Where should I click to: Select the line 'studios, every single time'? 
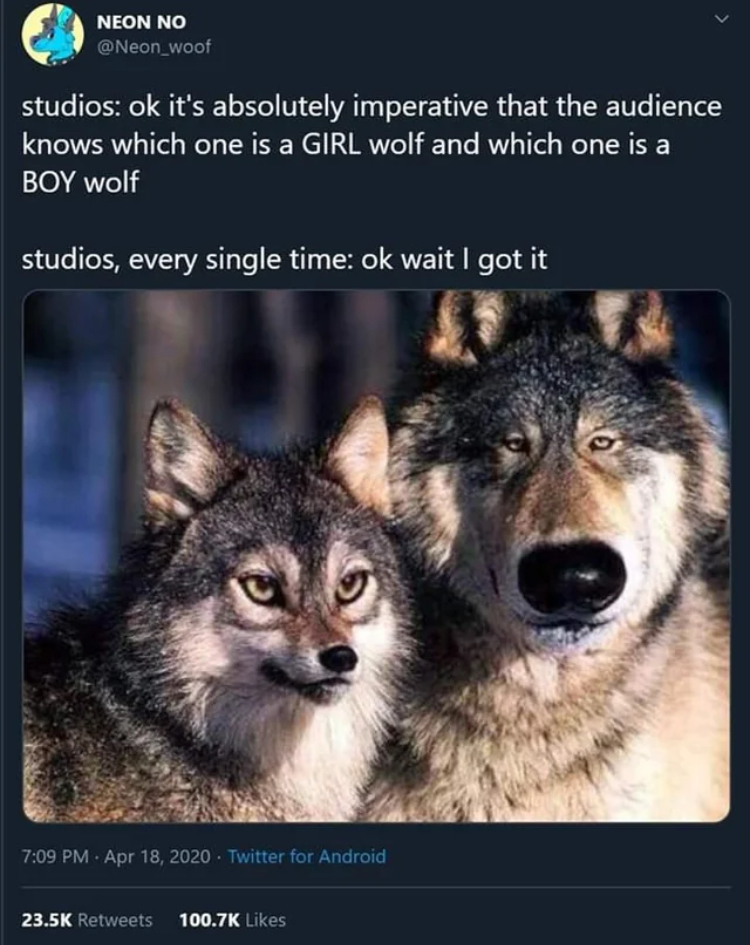click(285, 260)
